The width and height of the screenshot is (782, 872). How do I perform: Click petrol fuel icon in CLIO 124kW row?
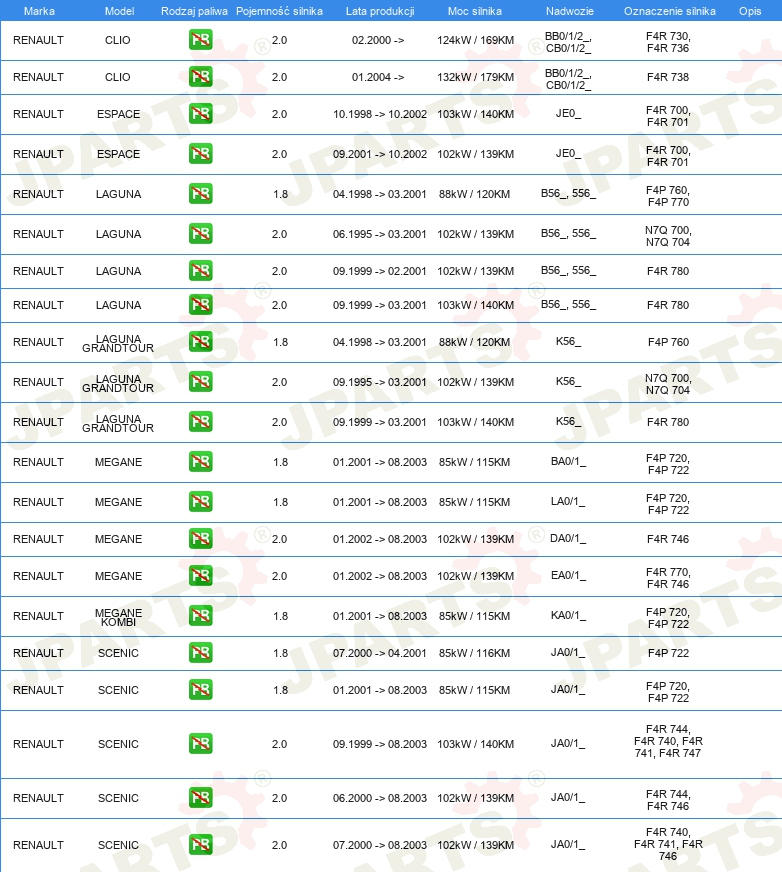point(200,40)
